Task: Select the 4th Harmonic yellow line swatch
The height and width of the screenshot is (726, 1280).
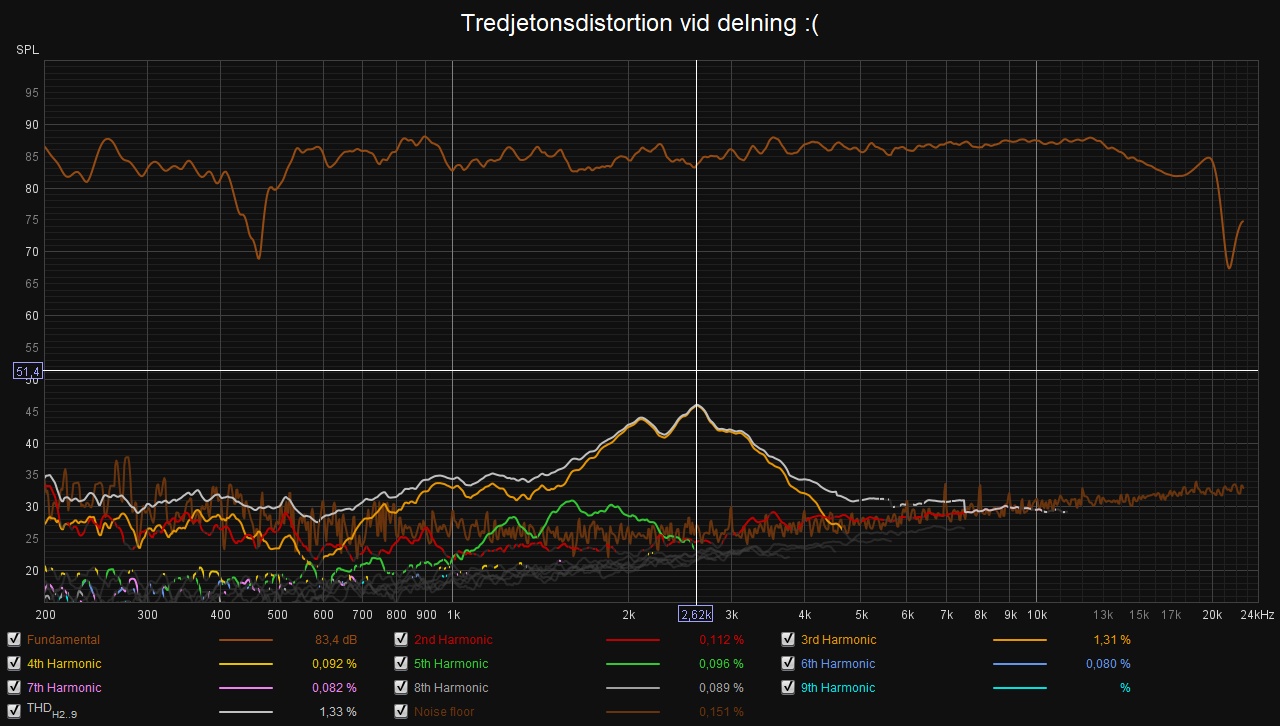Action: click(246, 664)
